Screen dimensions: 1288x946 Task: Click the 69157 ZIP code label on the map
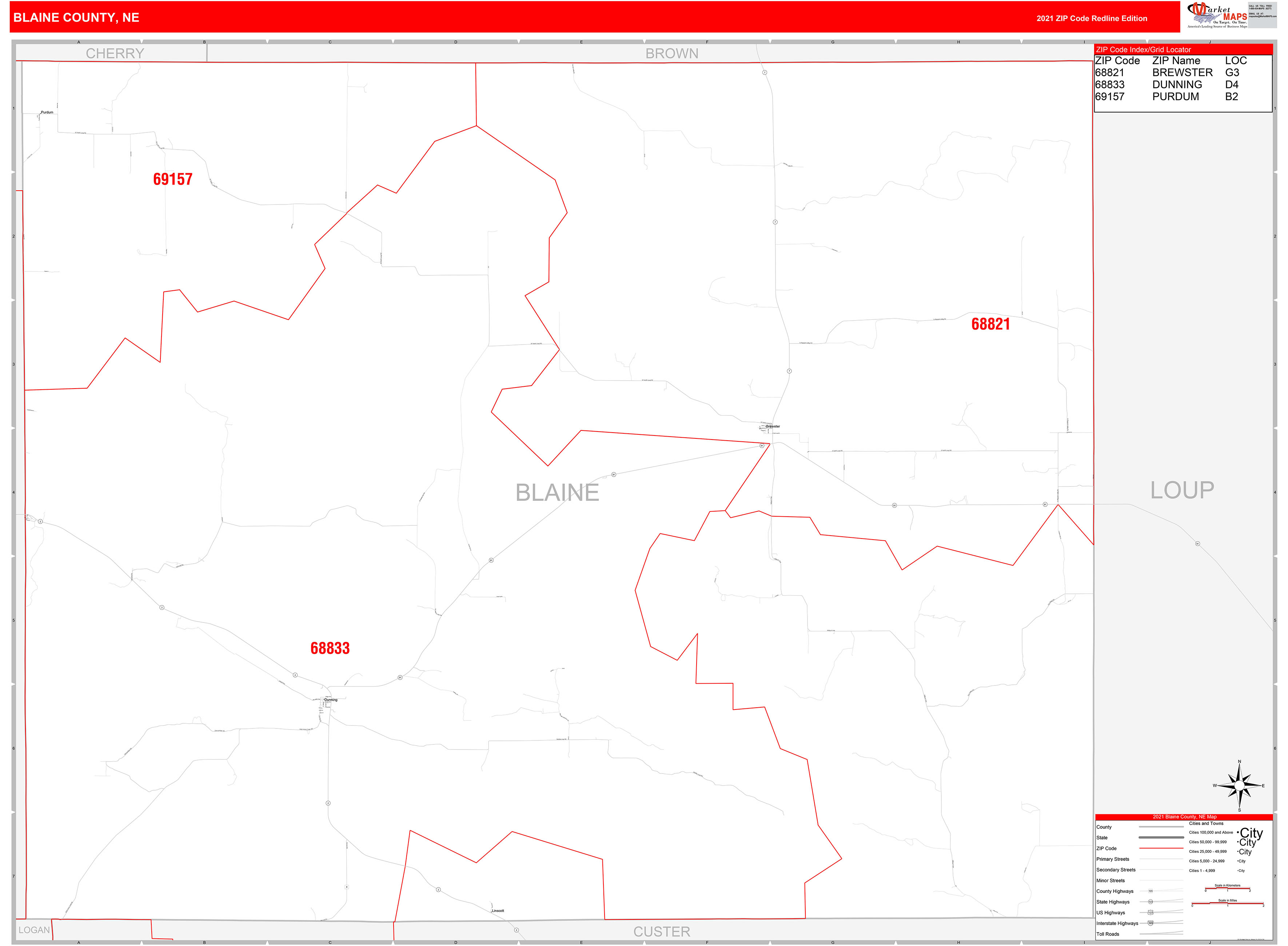[x=174, y=180]
